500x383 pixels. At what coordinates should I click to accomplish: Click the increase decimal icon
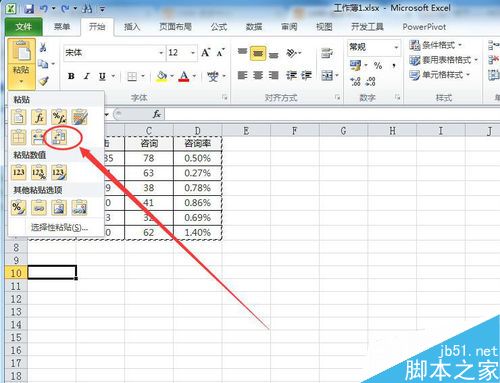tap(355, 81)
